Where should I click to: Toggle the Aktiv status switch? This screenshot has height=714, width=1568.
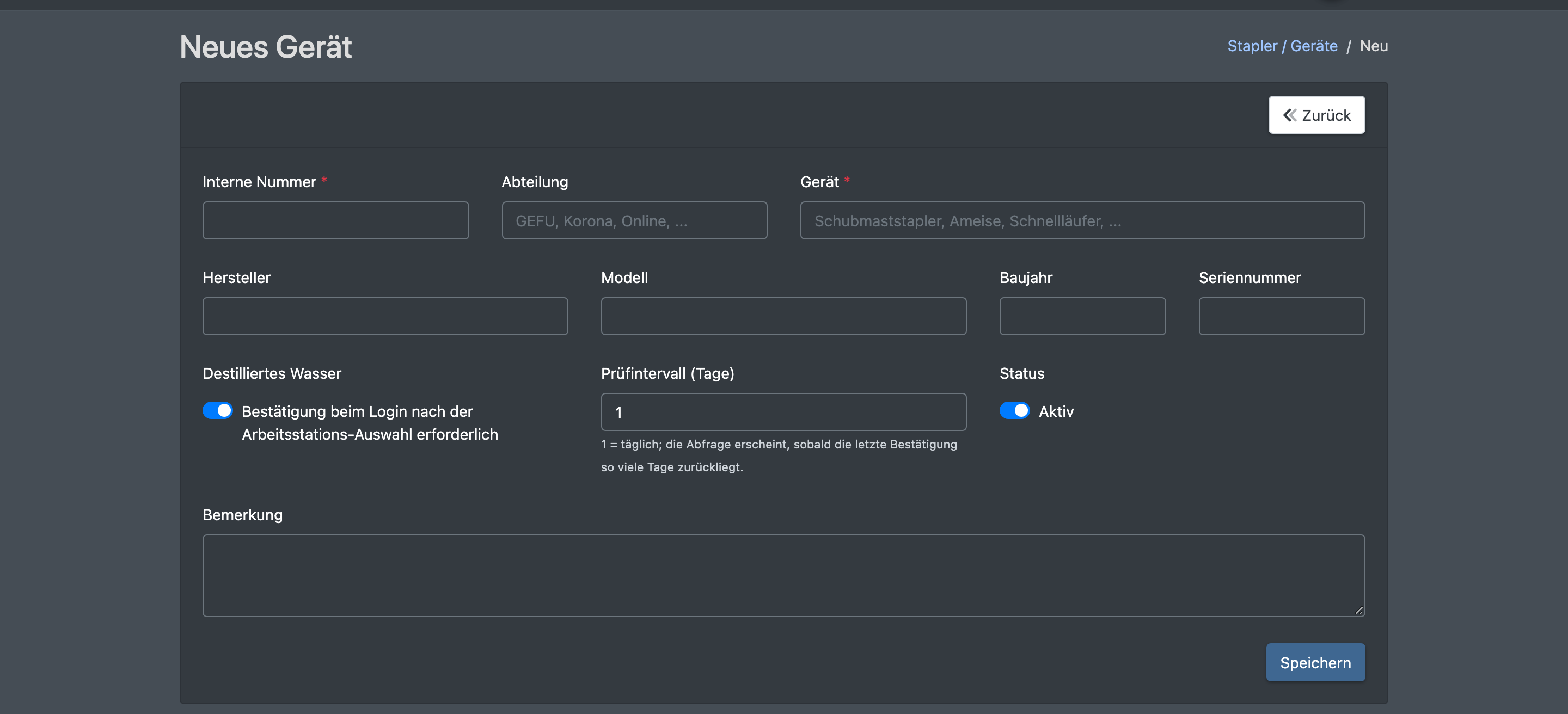coord(1014,410)
